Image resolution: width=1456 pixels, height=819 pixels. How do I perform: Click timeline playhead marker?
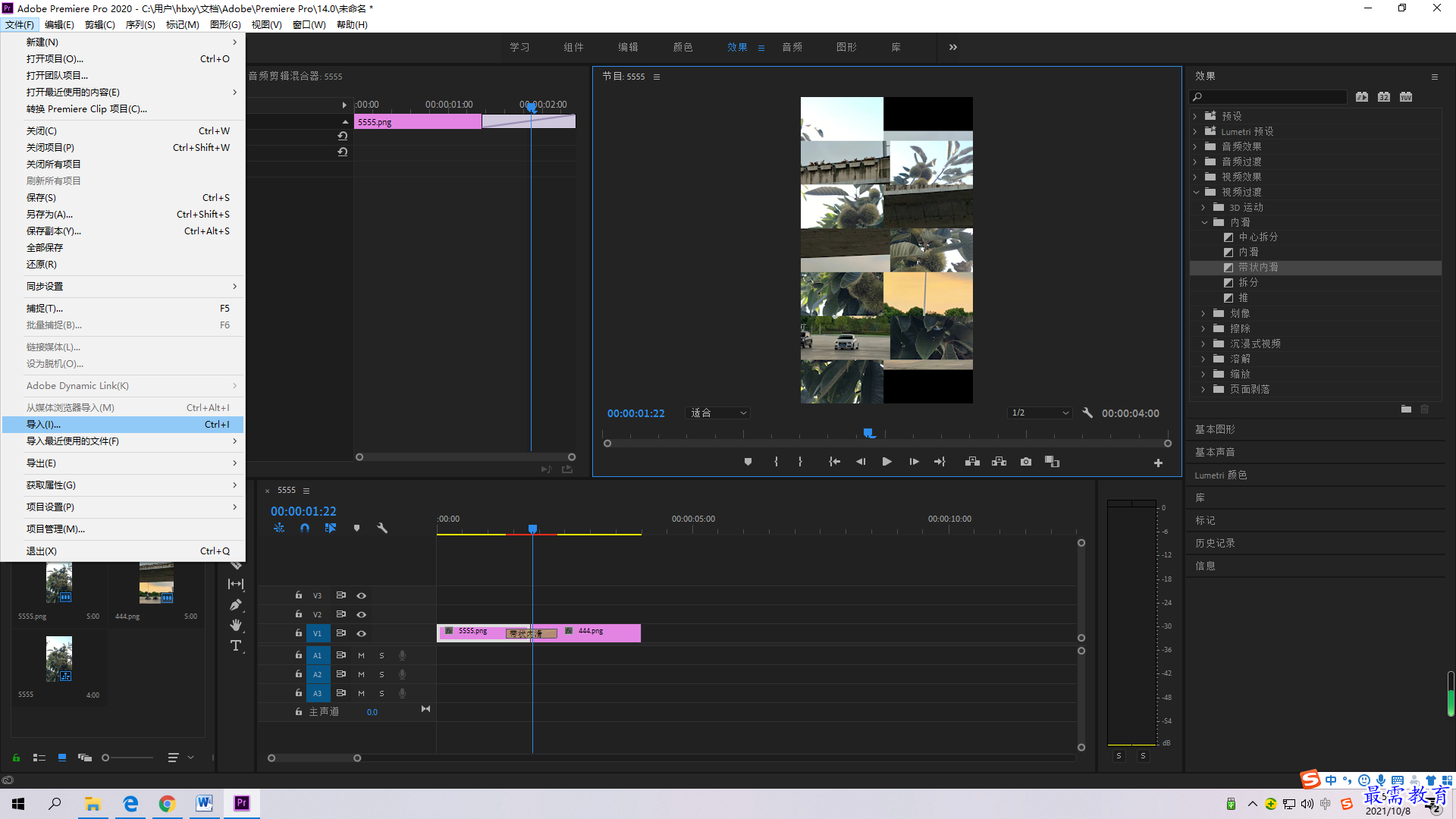(x=532, y=529)
